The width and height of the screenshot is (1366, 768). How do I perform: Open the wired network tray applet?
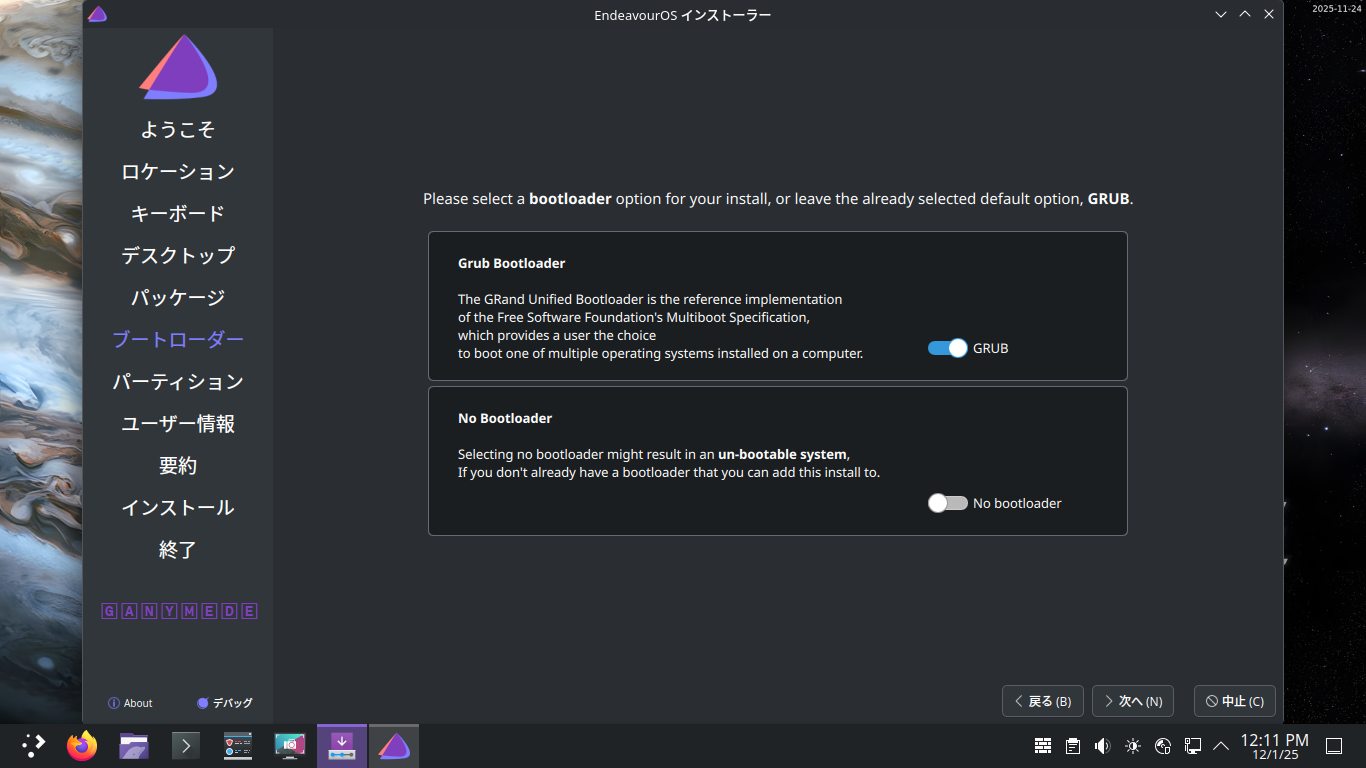[1192, 746]
